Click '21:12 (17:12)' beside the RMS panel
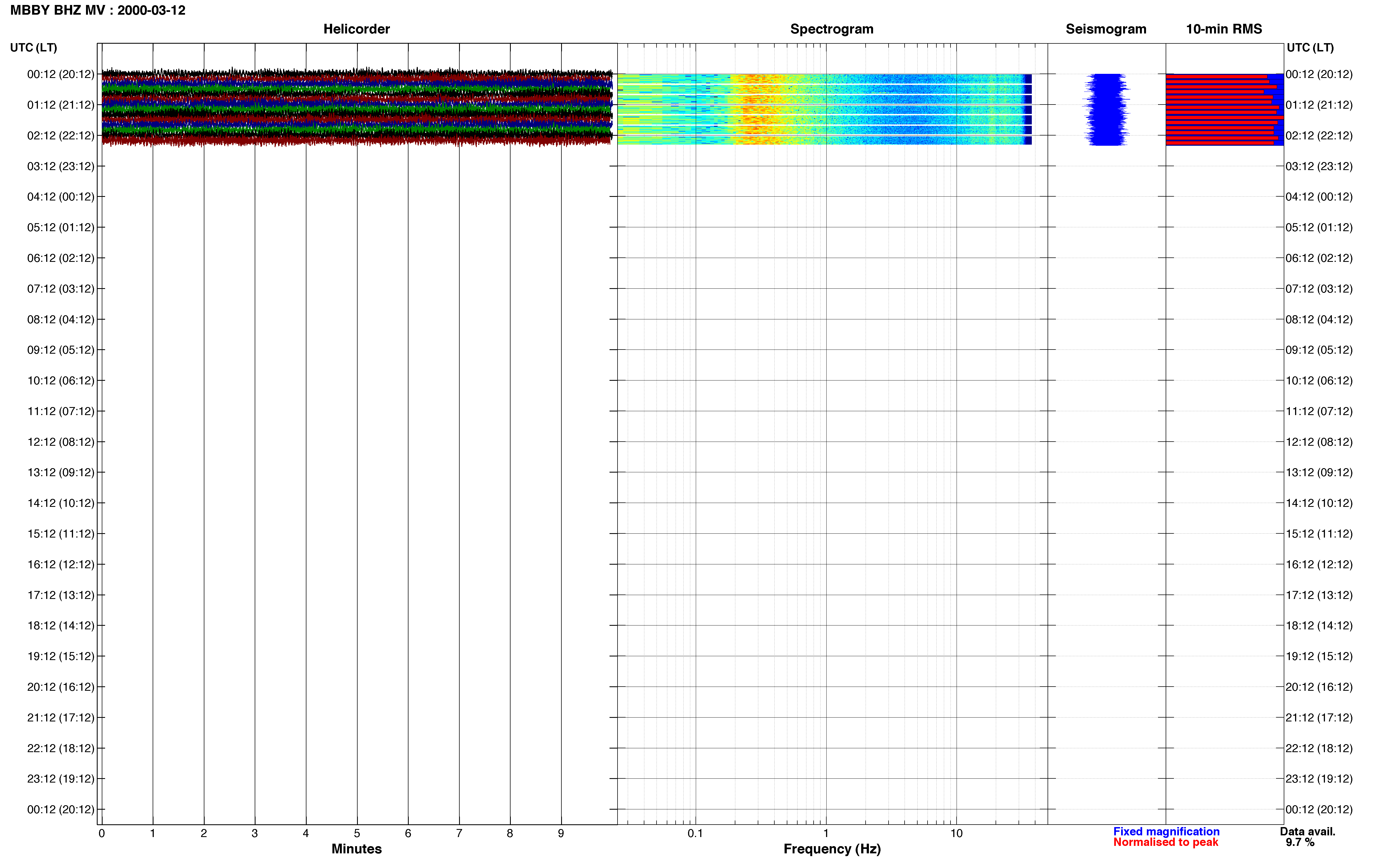Viewport: 1388px width, 868px height. point(1319,717)
